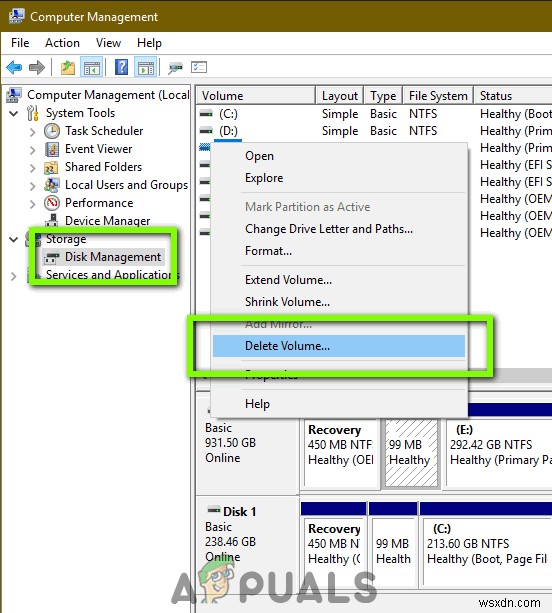Screen dimensions: 552x613
Task: Expand the Performance node
Action: (32, 204)
